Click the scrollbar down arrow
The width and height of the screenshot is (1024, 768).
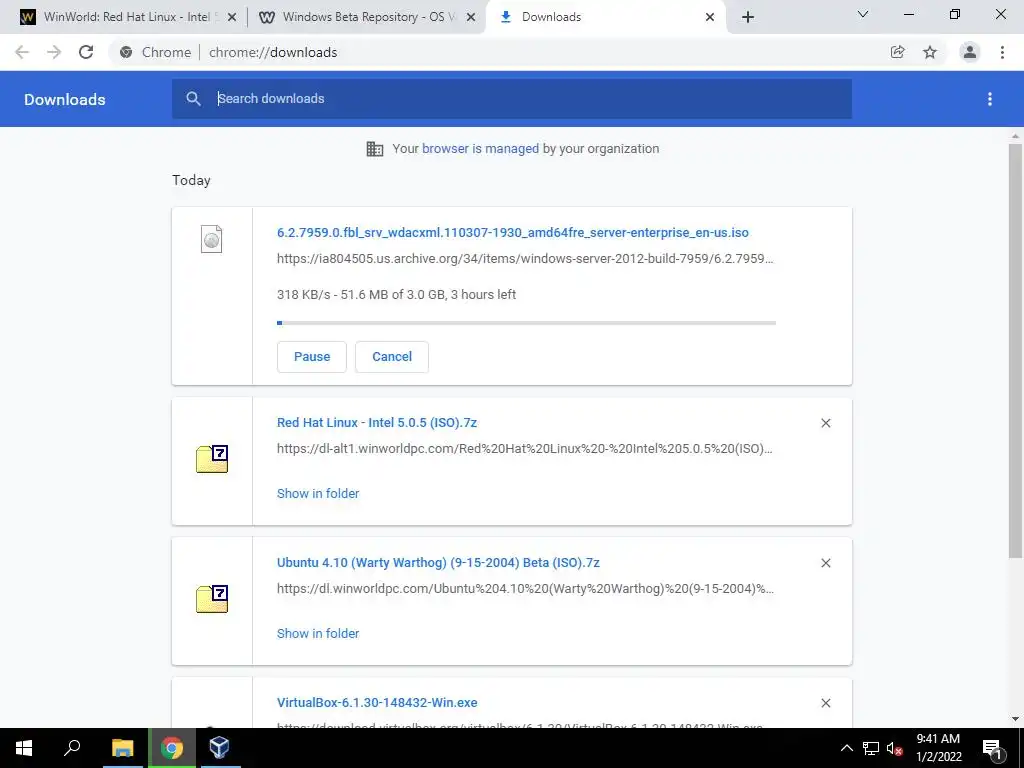pyautogui.click(x=1015, y=720)
